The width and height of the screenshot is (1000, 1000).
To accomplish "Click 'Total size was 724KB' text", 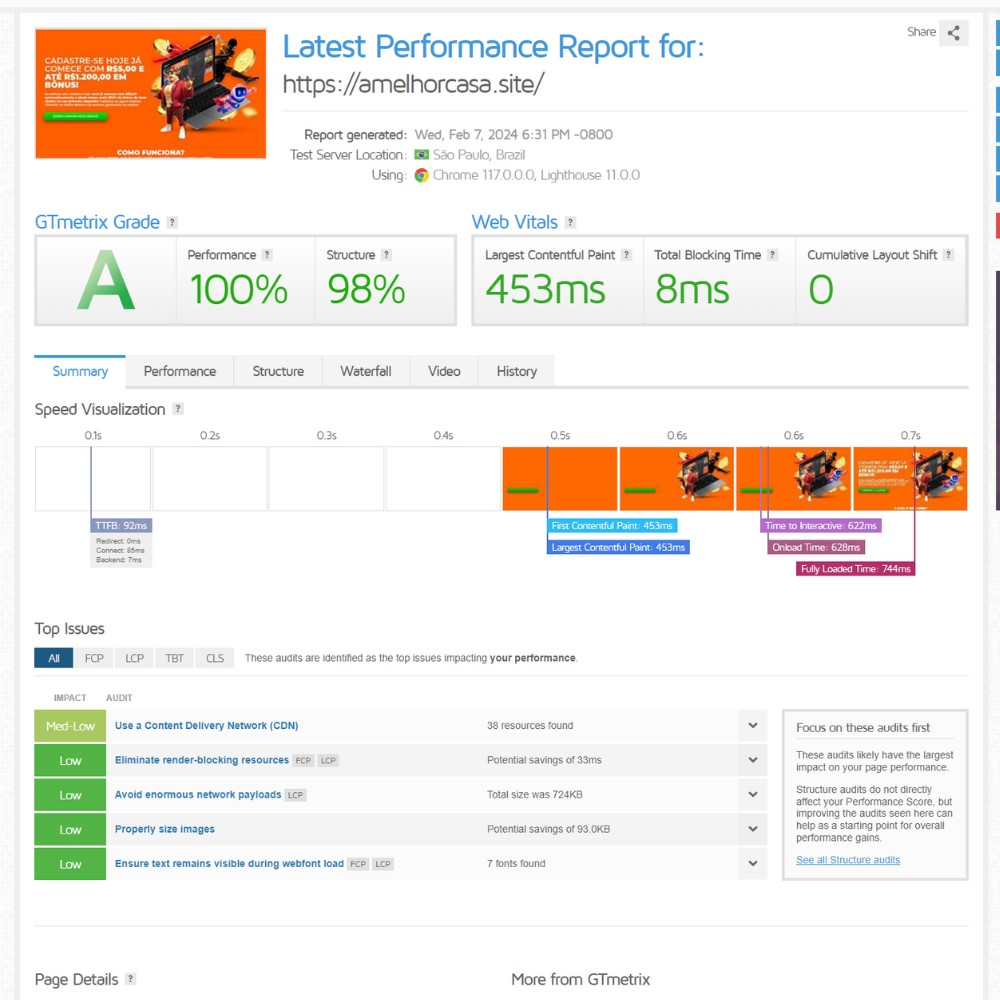I will point(534,795).
